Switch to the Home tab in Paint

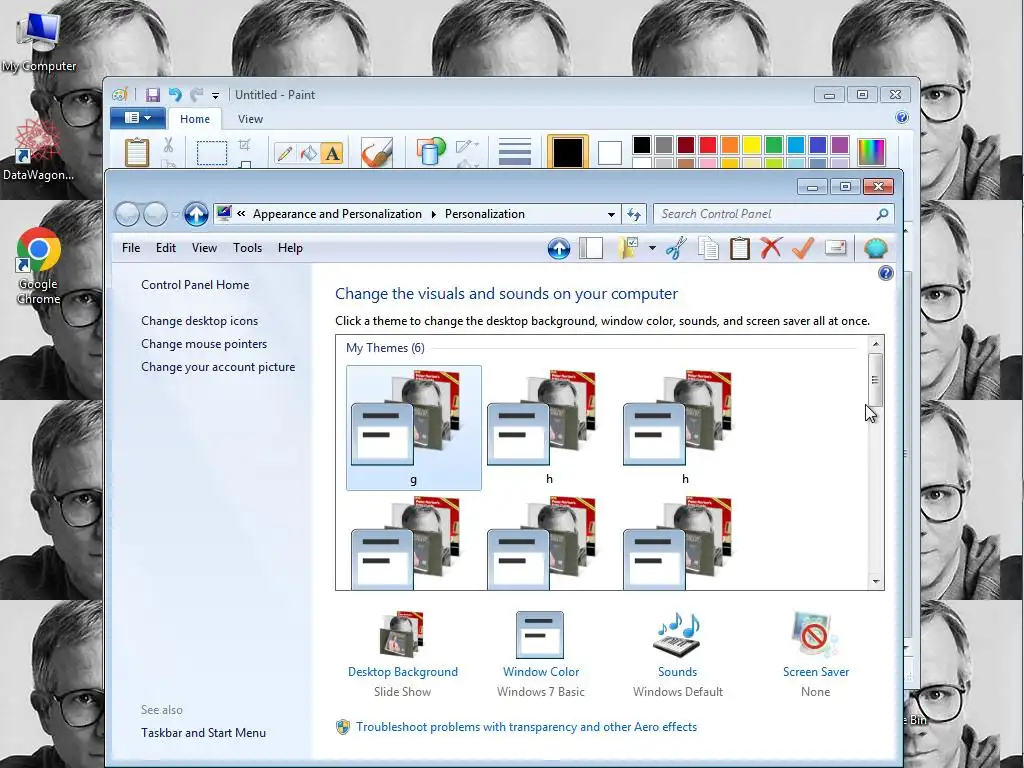click(195, 119)
